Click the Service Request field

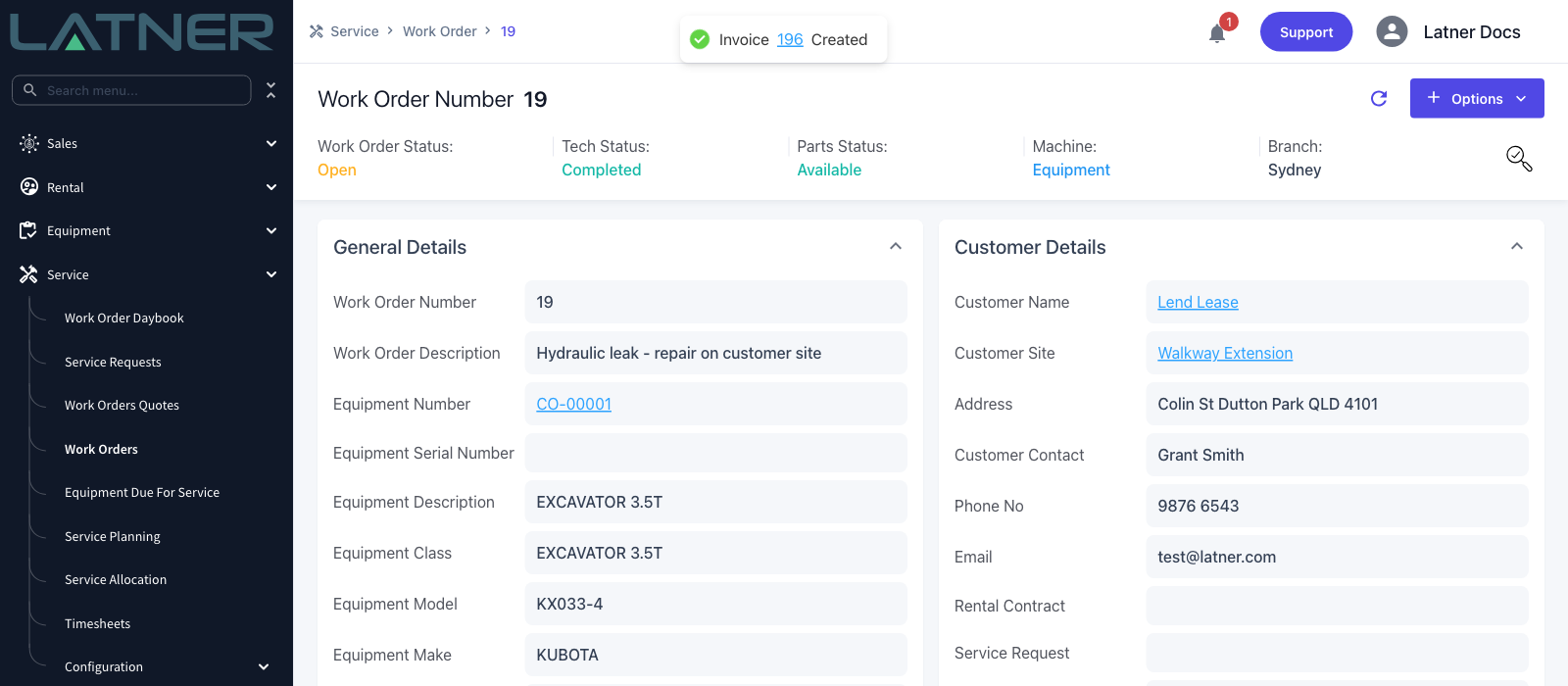[1337, 653]
